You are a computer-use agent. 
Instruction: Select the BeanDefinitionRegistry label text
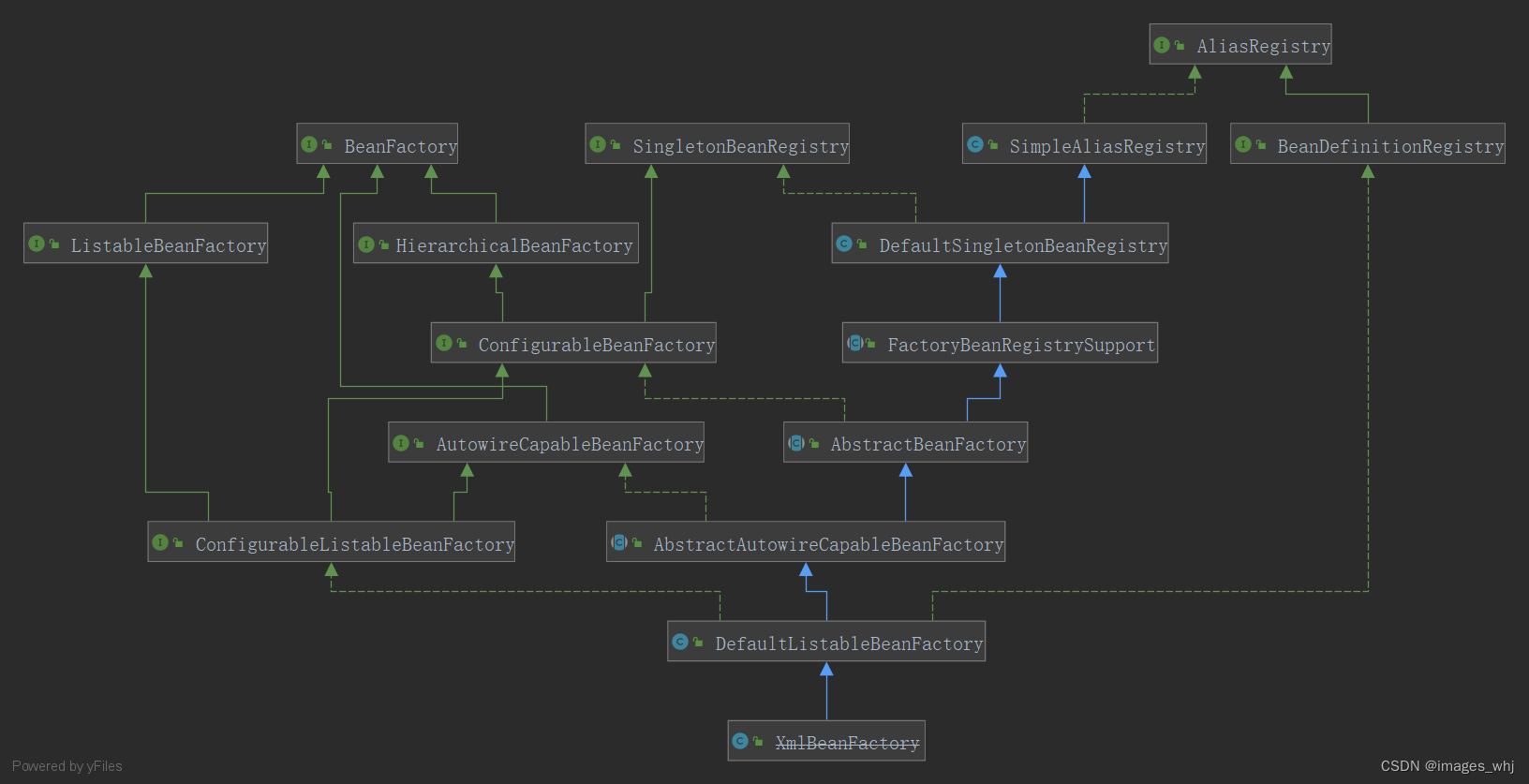pos(1390,146)
